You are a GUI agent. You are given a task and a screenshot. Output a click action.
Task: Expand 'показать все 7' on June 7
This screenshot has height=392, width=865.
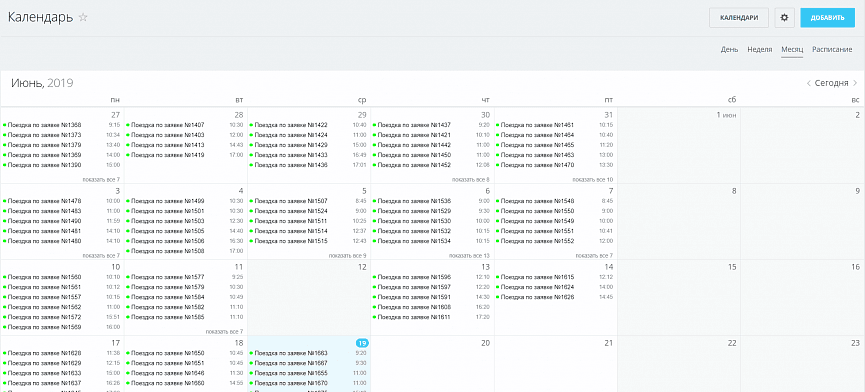(594, 256)
